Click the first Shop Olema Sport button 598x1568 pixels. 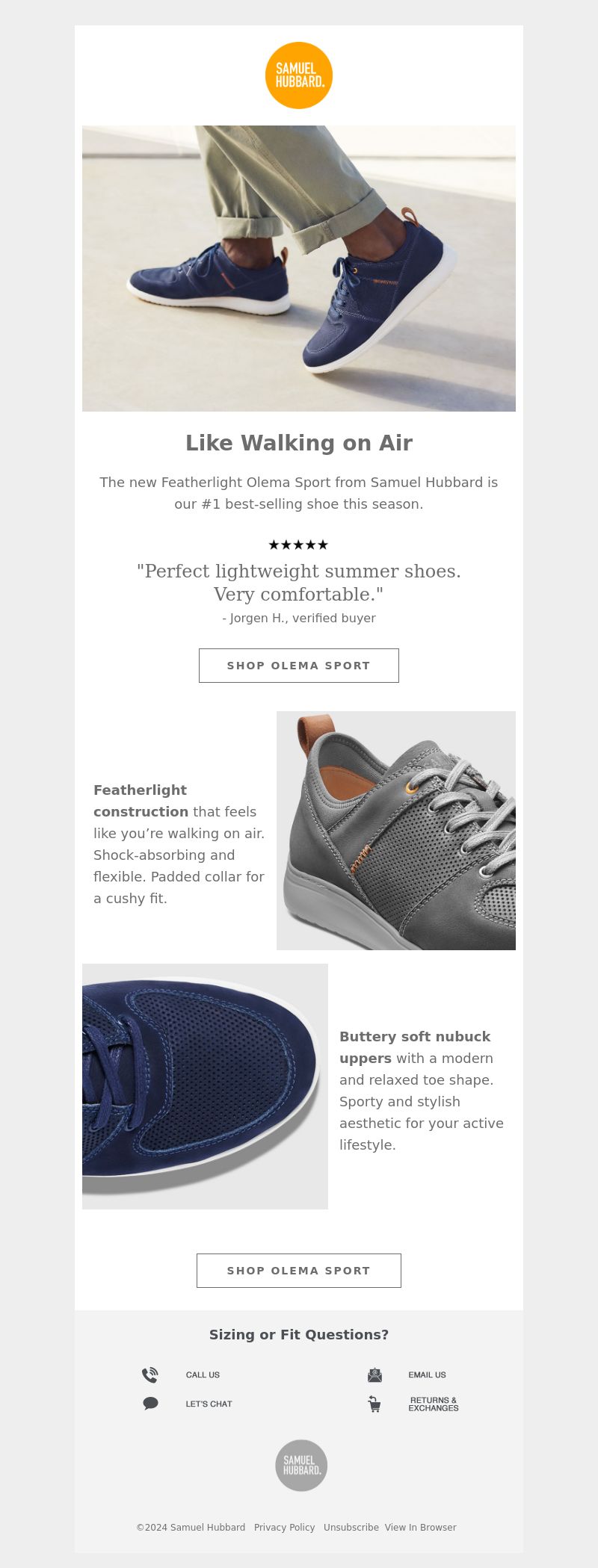click(299, 666)
